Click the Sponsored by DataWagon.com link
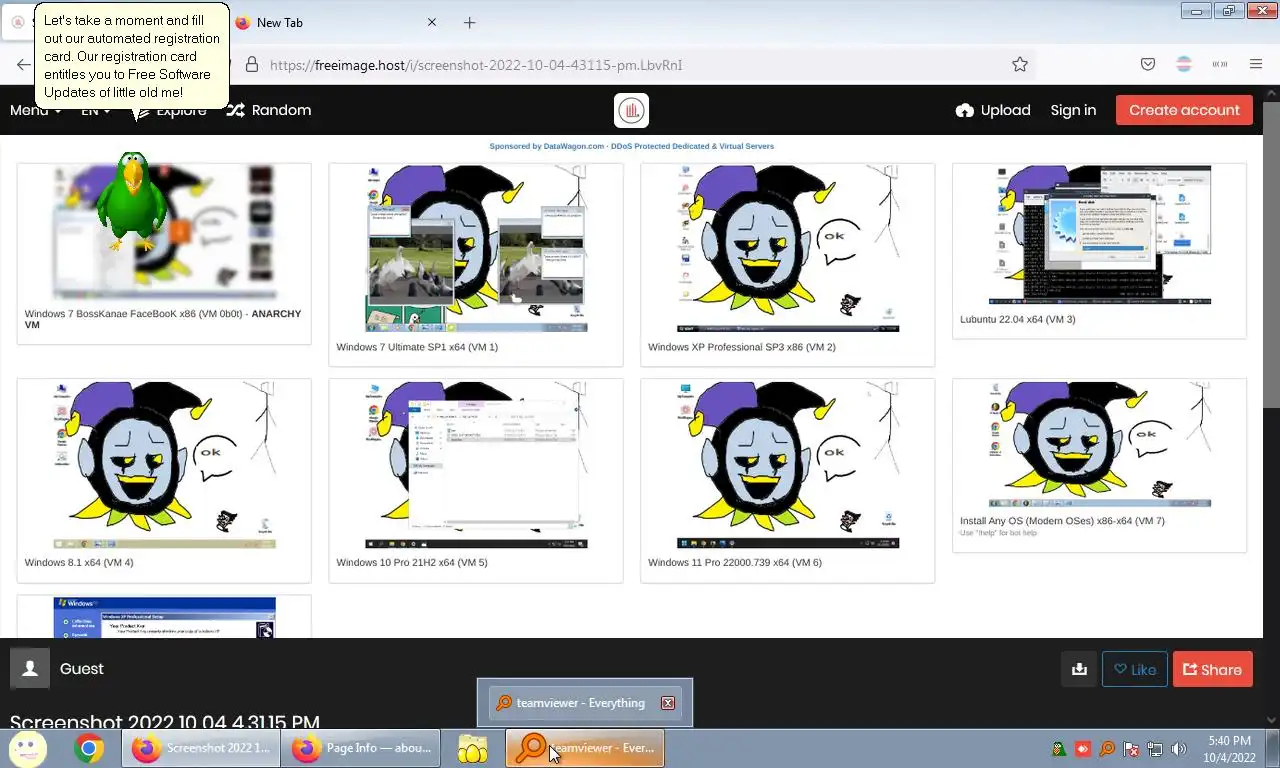The height and width of the screenshot is (768, 1280). pyautogui.click(x=631, y=146)
